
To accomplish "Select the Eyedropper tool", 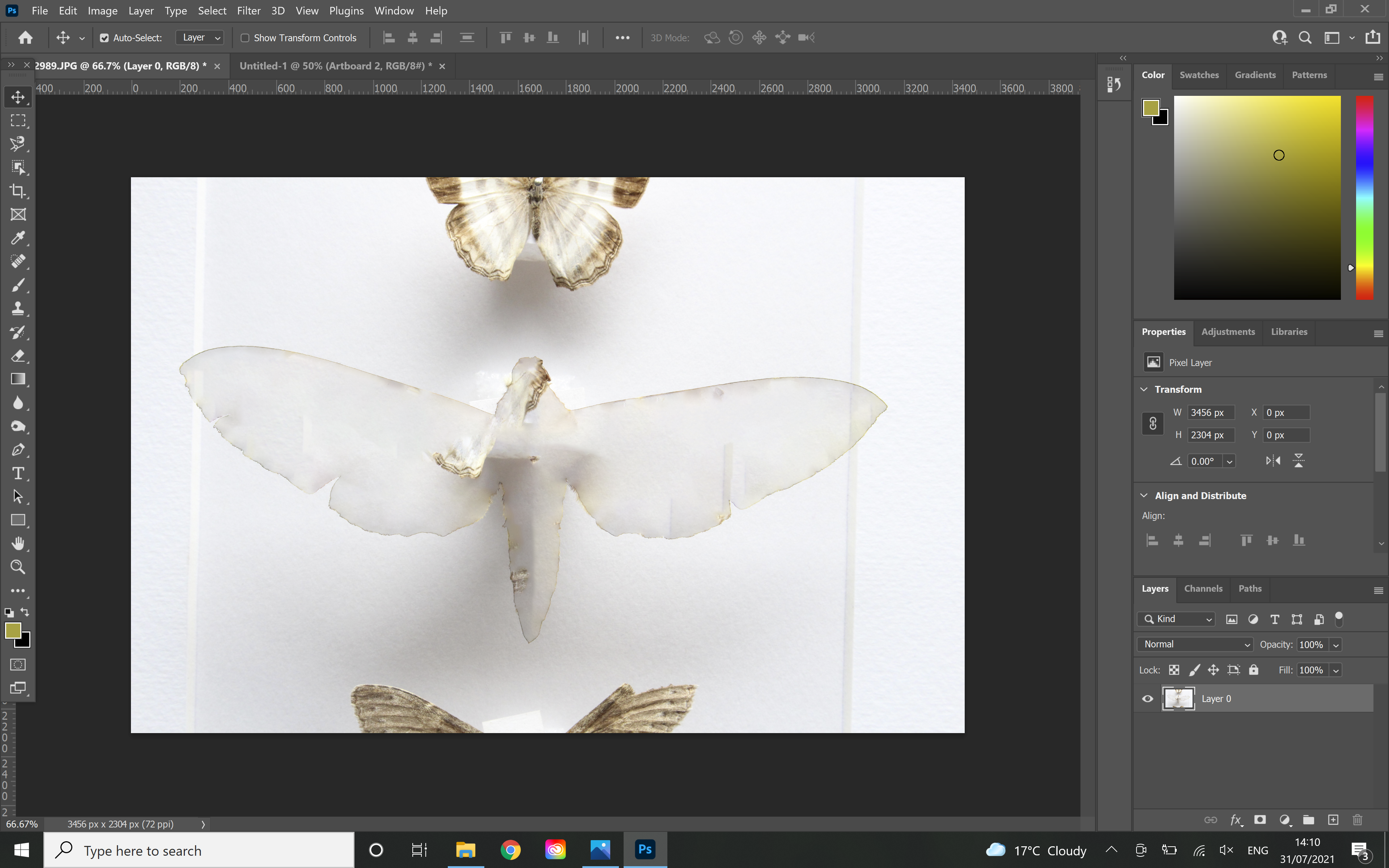I will point(18,238).
